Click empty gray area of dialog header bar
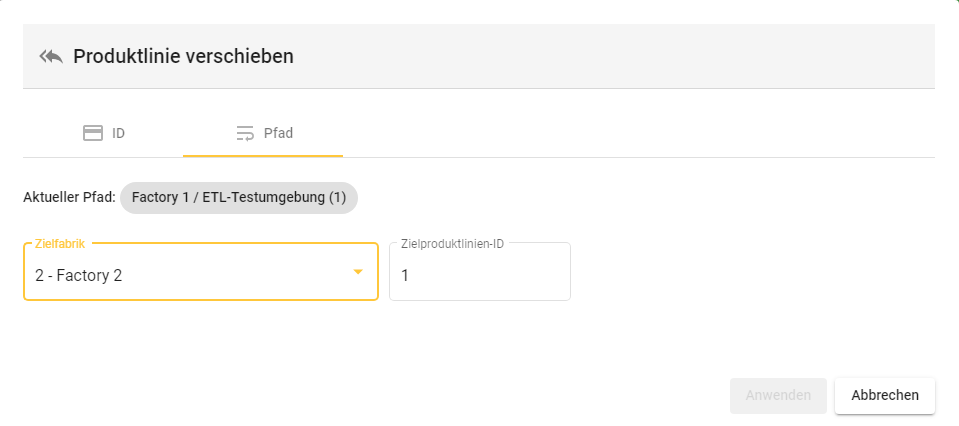This screenshot has height=426, width=959. [650, 56]
